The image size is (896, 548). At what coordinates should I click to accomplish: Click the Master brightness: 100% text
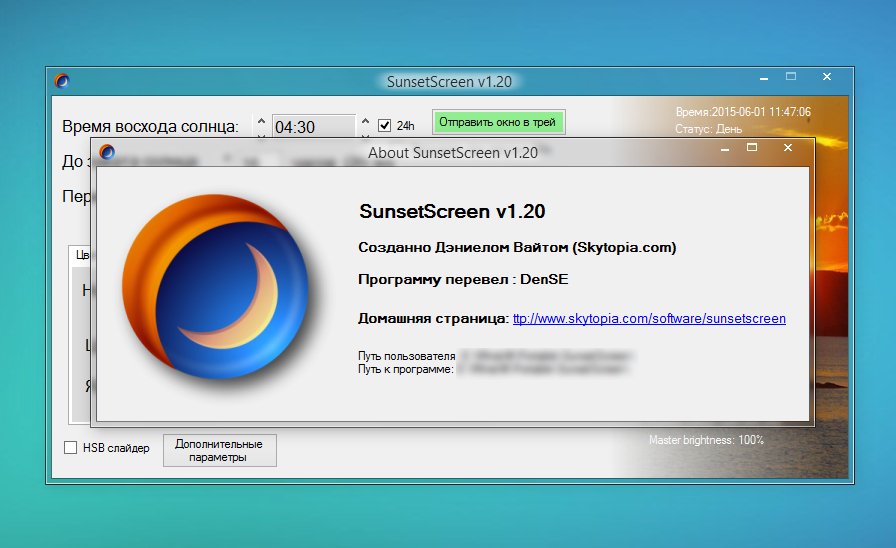click(706, 440)
